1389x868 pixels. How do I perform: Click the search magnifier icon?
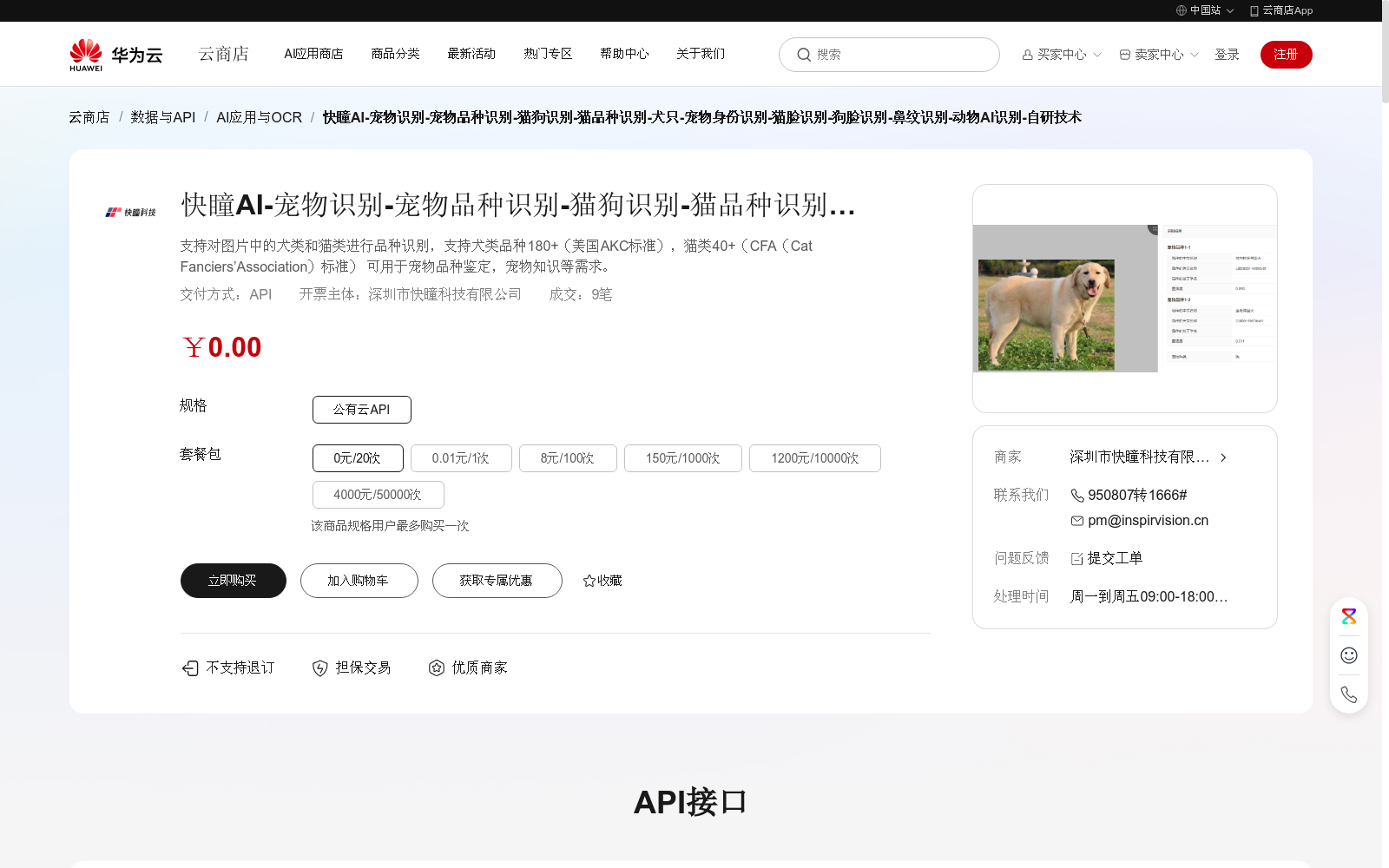[x=804, y=55]
